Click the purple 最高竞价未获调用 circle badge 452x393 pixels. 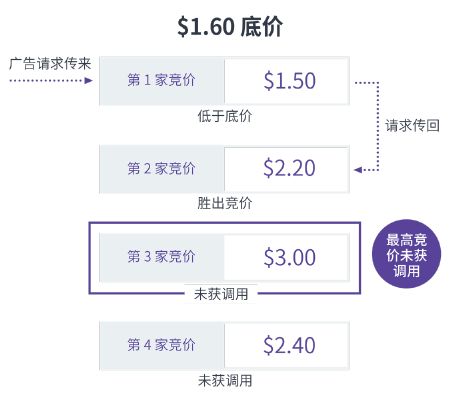pos(406,254)
